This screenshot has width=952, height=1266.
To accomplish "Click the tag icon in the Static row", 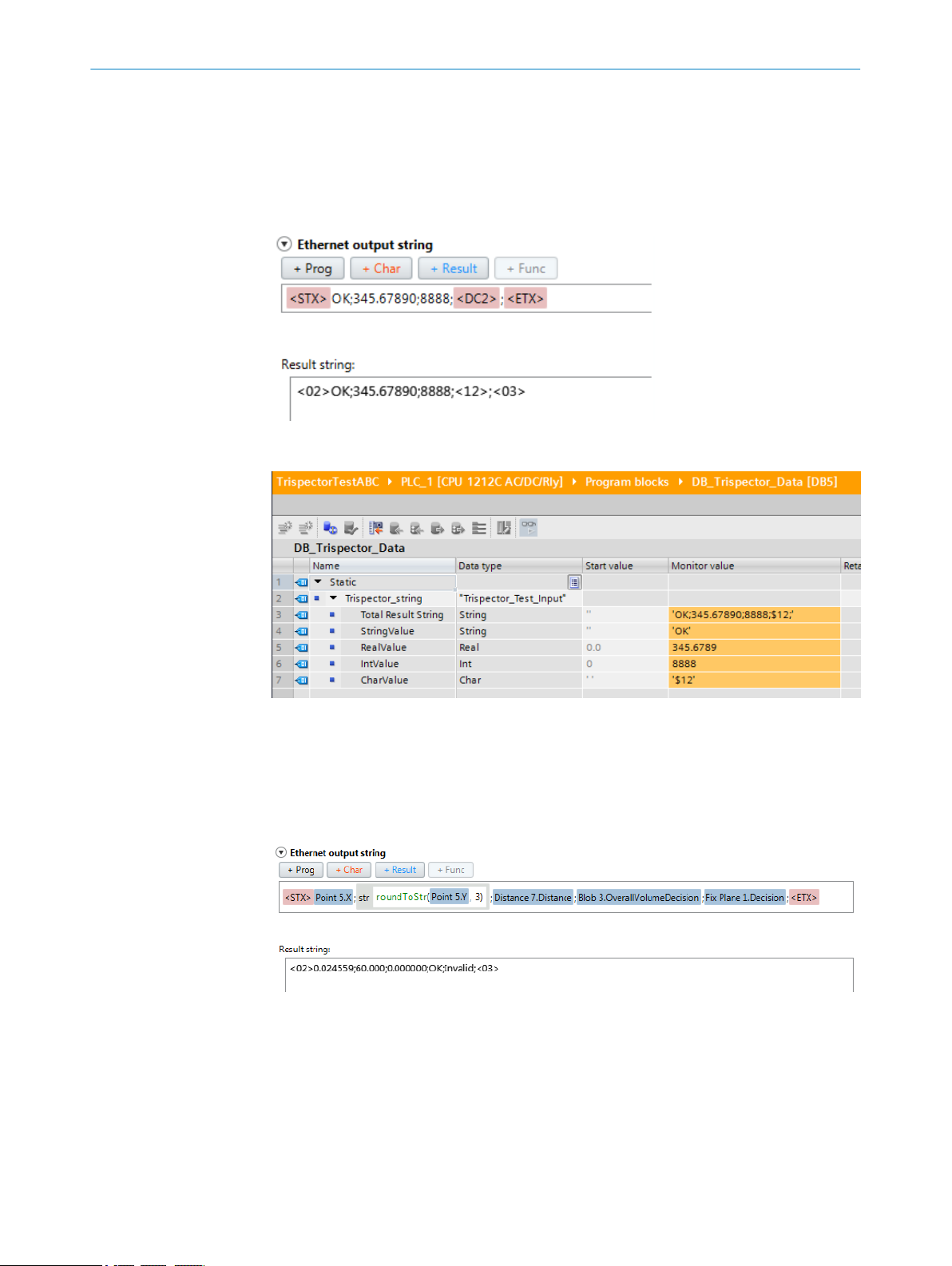I will tap(302, 582).
